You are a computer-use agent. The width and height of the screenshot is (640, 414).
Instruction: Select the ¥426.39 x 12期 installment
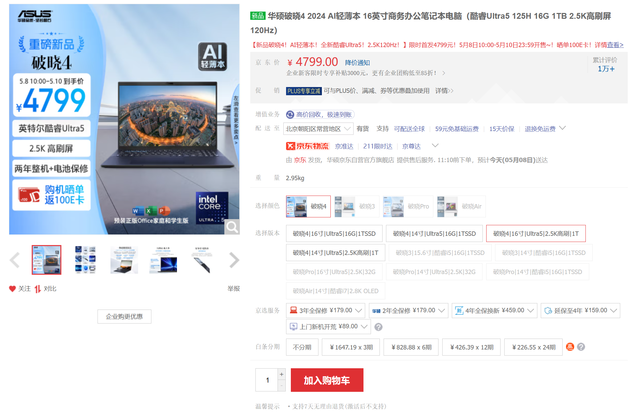click(471, 347)
